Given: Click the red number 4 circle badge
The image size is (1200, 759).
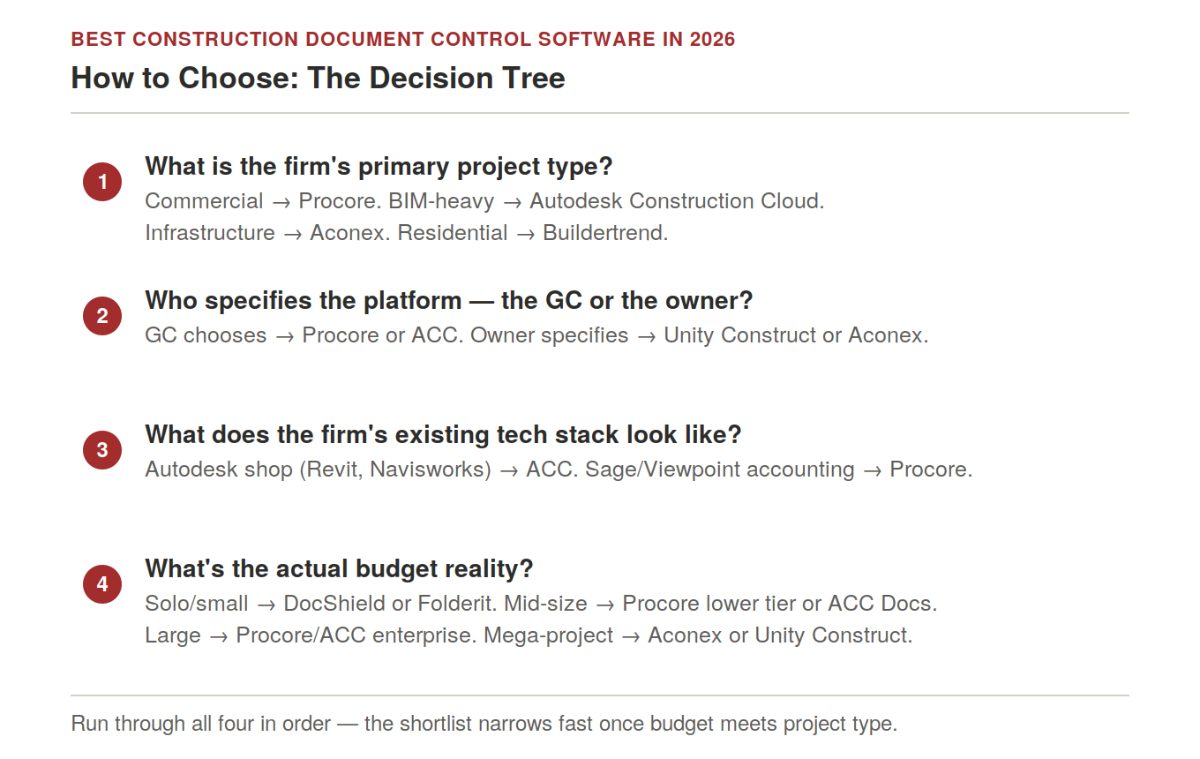Looking at the screenshot, I should point(102,584).
